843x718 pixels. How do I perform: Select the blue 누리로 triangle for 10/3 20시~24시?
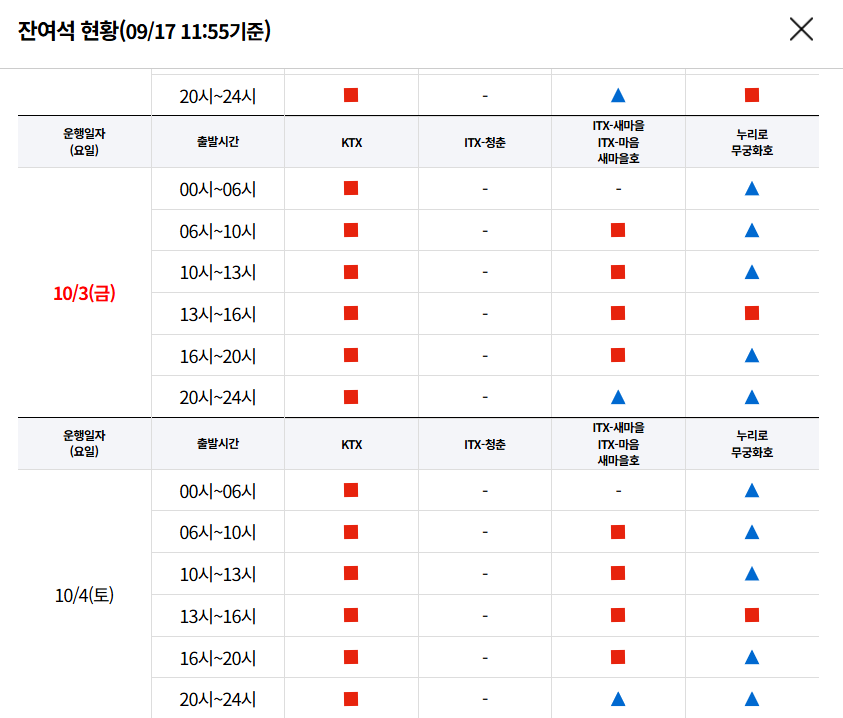pyautogui.click(x=751, y=396)
